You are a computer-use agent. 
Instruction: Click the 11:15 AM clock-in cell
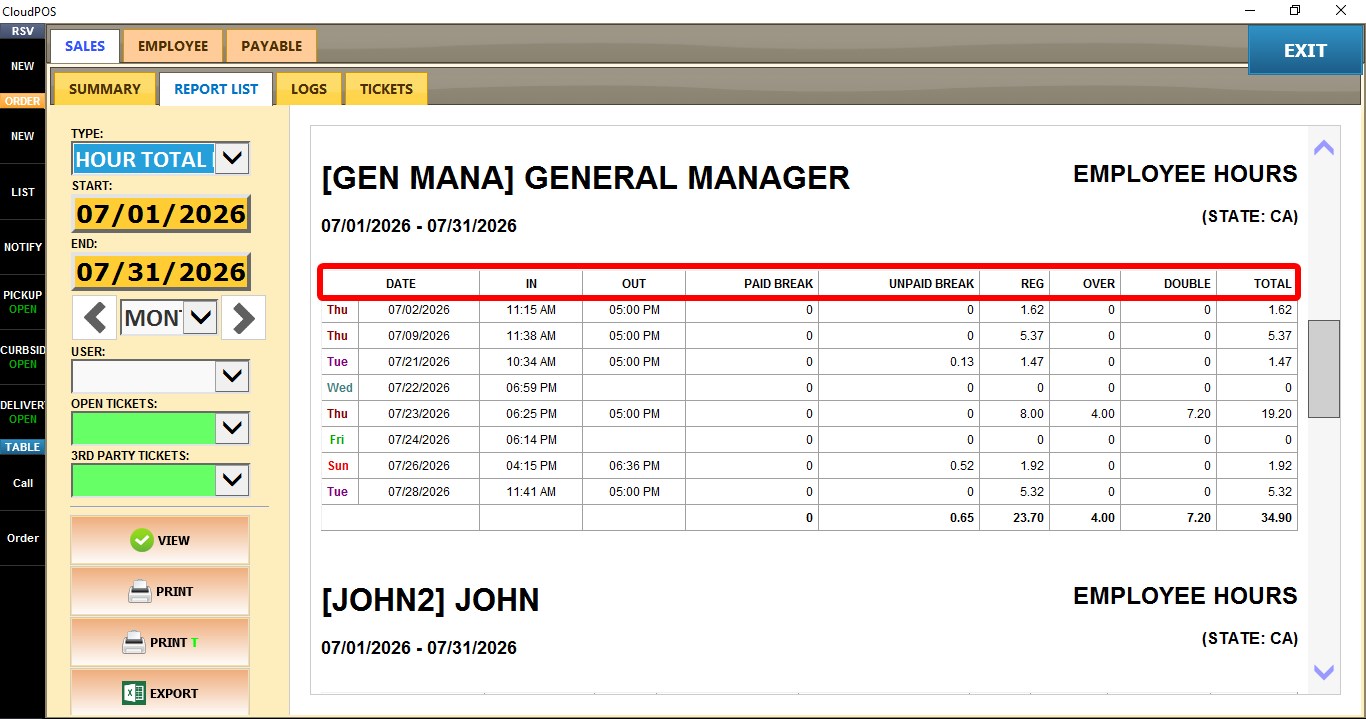click(x=531, y=310)
